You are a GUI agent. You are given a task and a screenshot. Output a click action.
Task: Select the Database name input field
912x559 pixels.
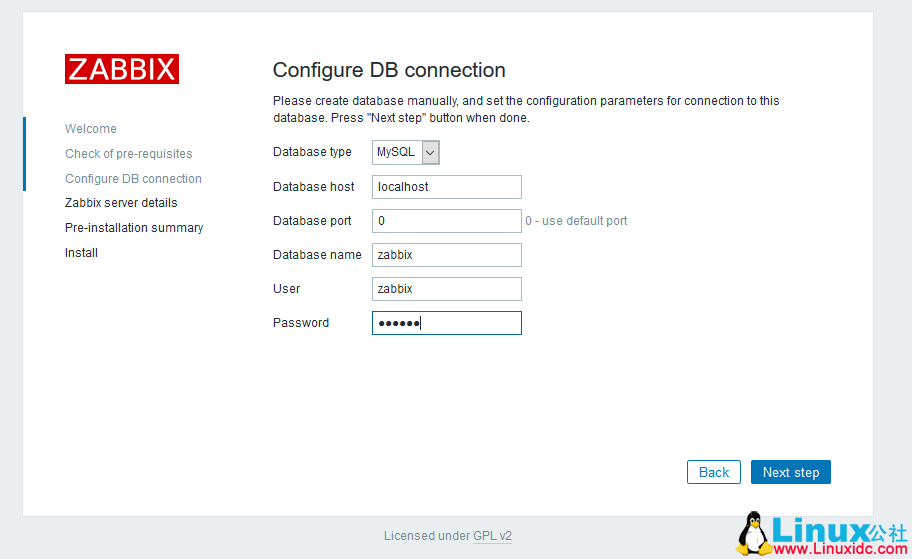click(447, 255)
